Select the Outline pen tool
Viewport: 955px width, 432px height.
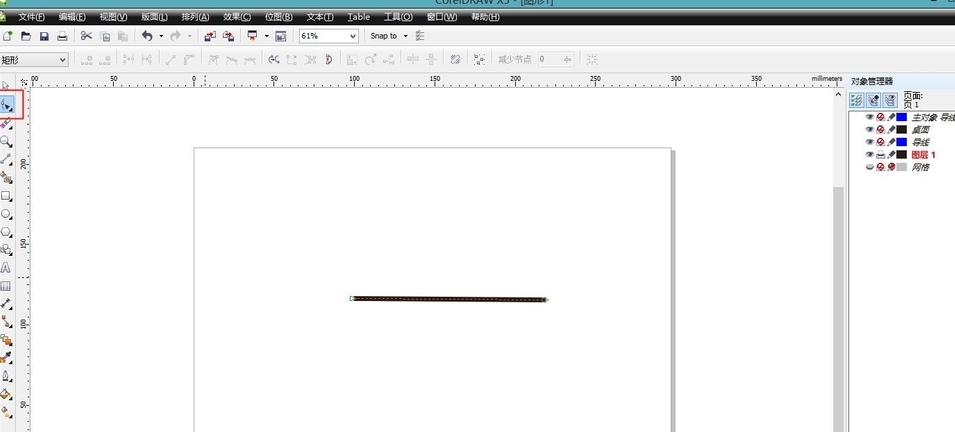click(6, 375)
